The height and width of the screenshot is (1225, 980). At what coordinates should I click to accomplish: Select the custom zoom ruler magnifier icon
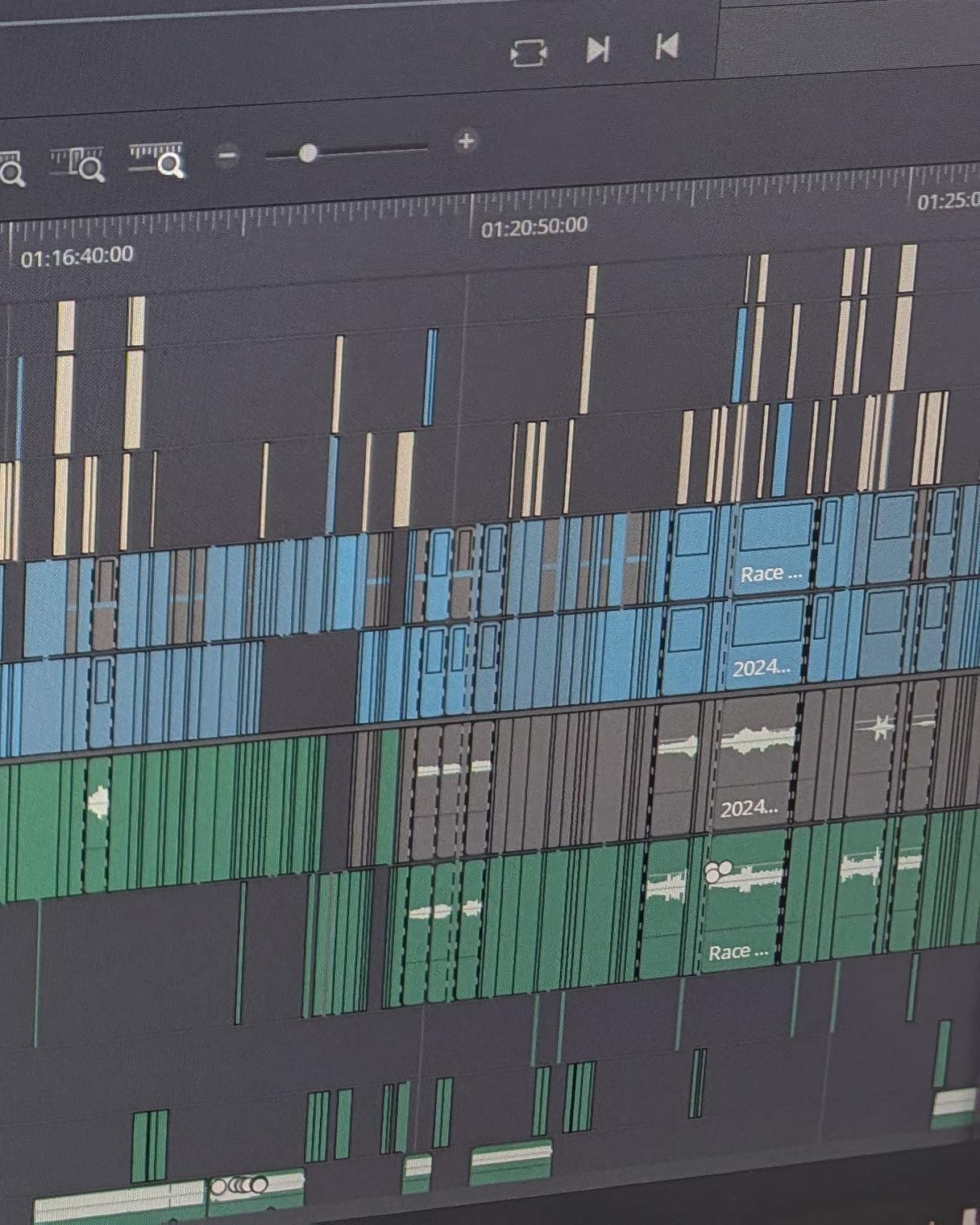157,160
